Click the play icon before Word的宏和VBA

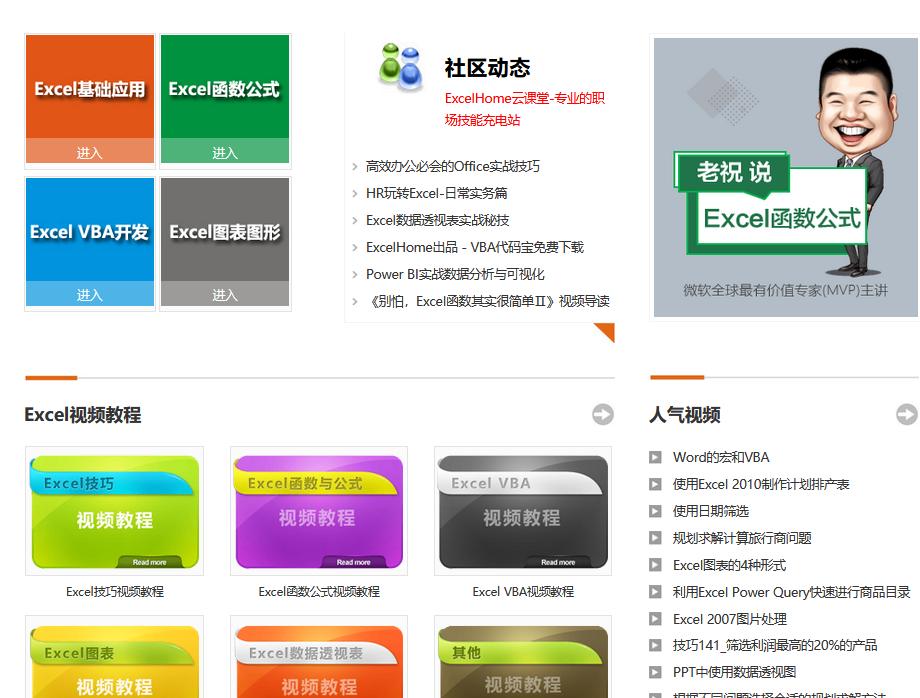pos(656,455)
